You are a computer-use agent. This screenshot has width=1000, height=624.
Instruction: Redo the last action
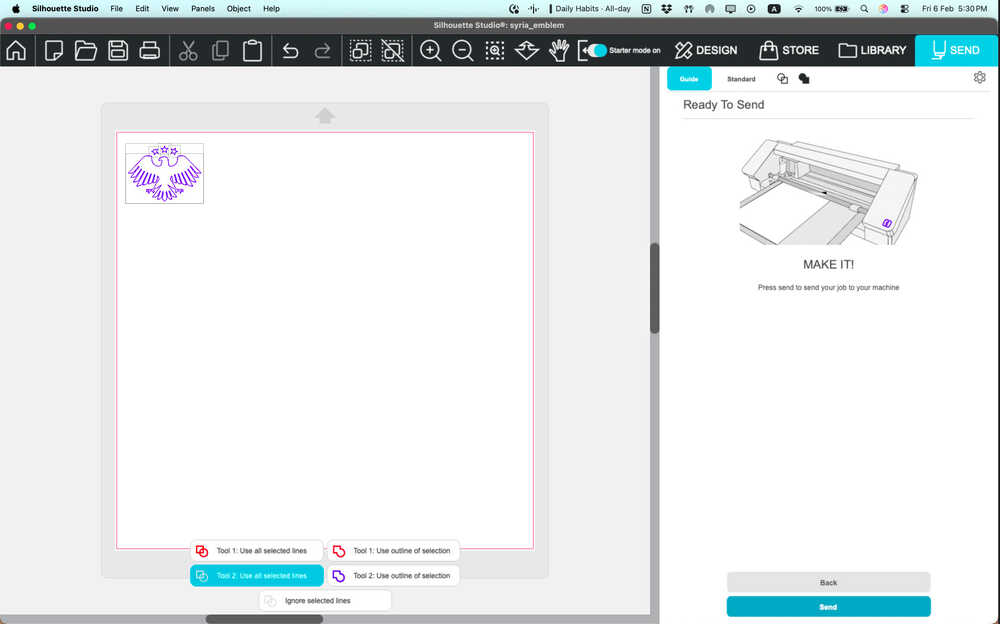pos(323,50)
